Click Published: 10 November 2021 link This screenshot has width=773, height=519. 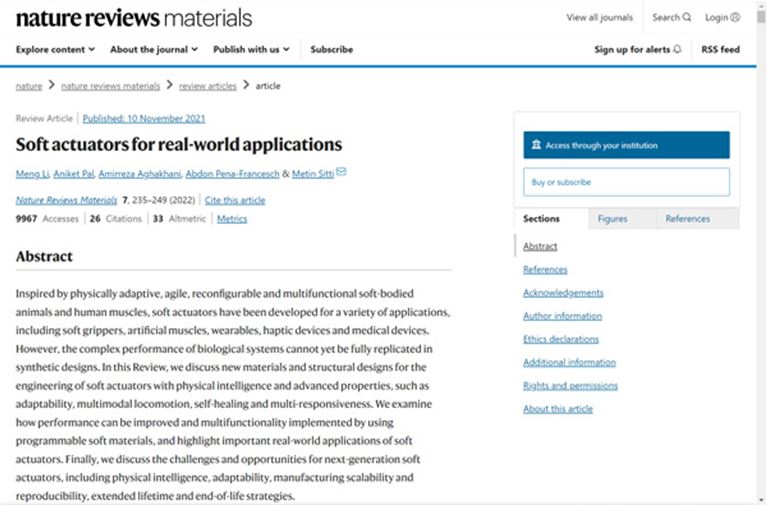pos(143,119)
